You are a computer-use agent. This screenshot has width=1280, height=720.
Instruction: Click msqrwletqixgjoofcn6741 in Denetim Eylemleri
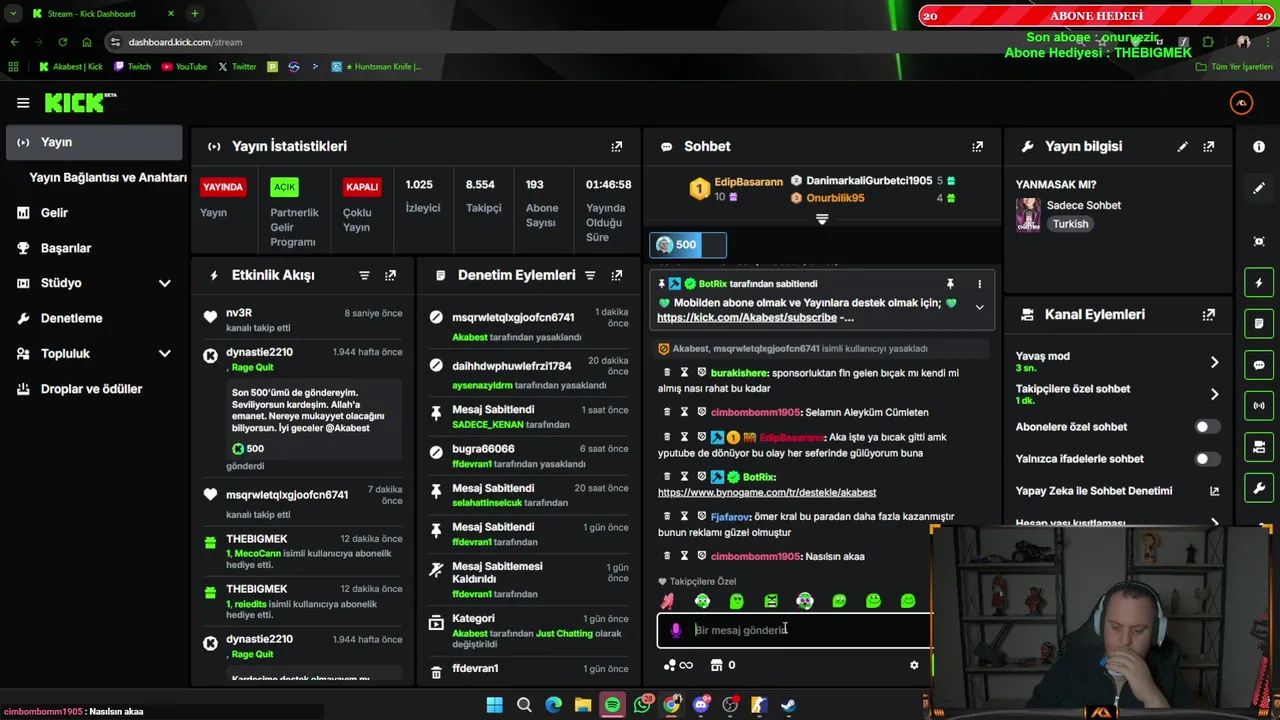tap(513, 318)
